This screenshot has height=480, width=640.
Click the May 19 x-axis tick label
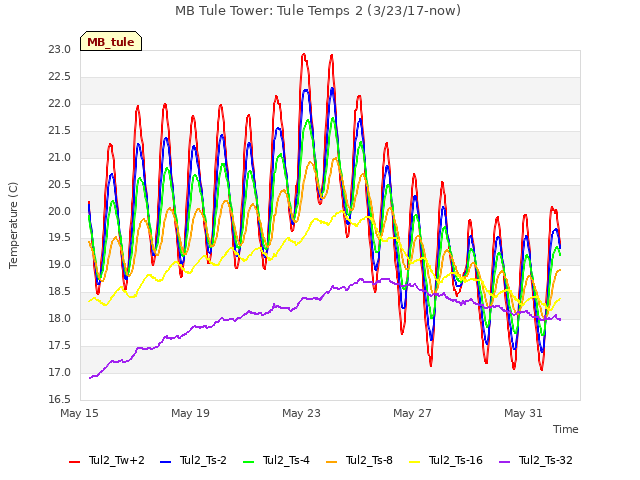pyautogui.click(x=190, y=413)
